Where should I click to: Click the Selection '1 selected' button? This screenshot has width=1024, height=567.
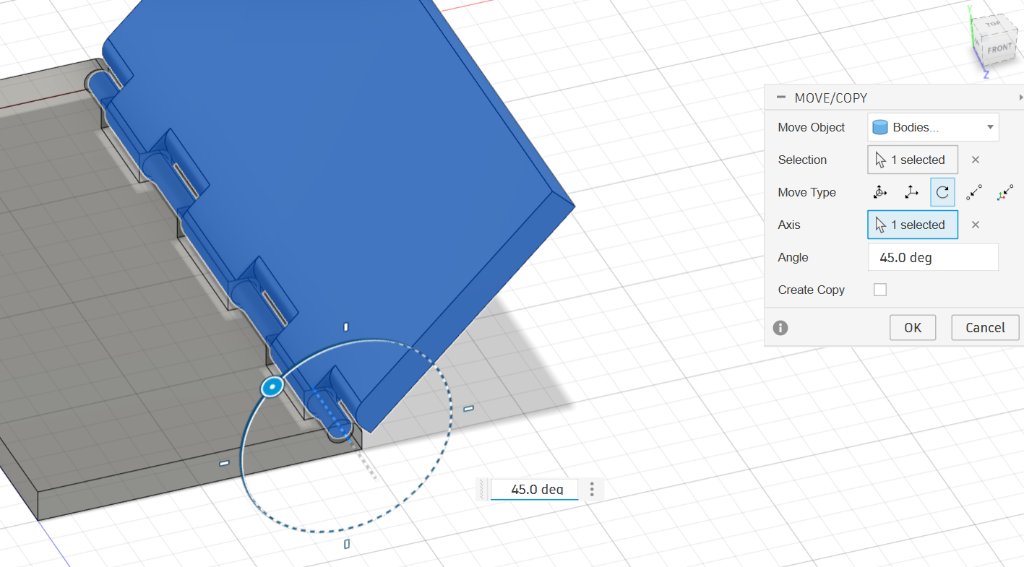(x=912, y=159)
